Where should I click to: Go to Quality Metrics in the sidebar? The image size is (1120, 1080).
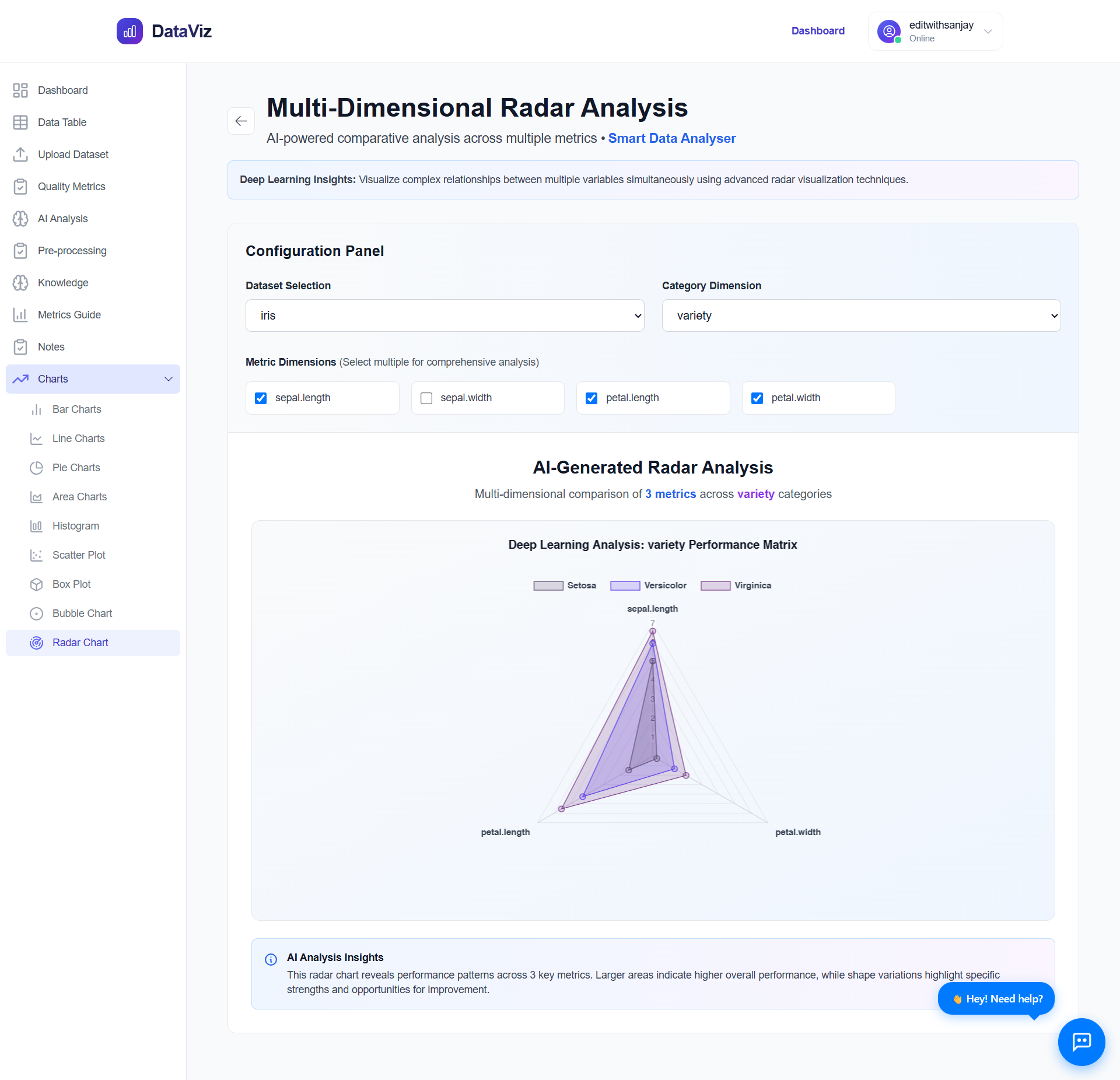point(71,187)
